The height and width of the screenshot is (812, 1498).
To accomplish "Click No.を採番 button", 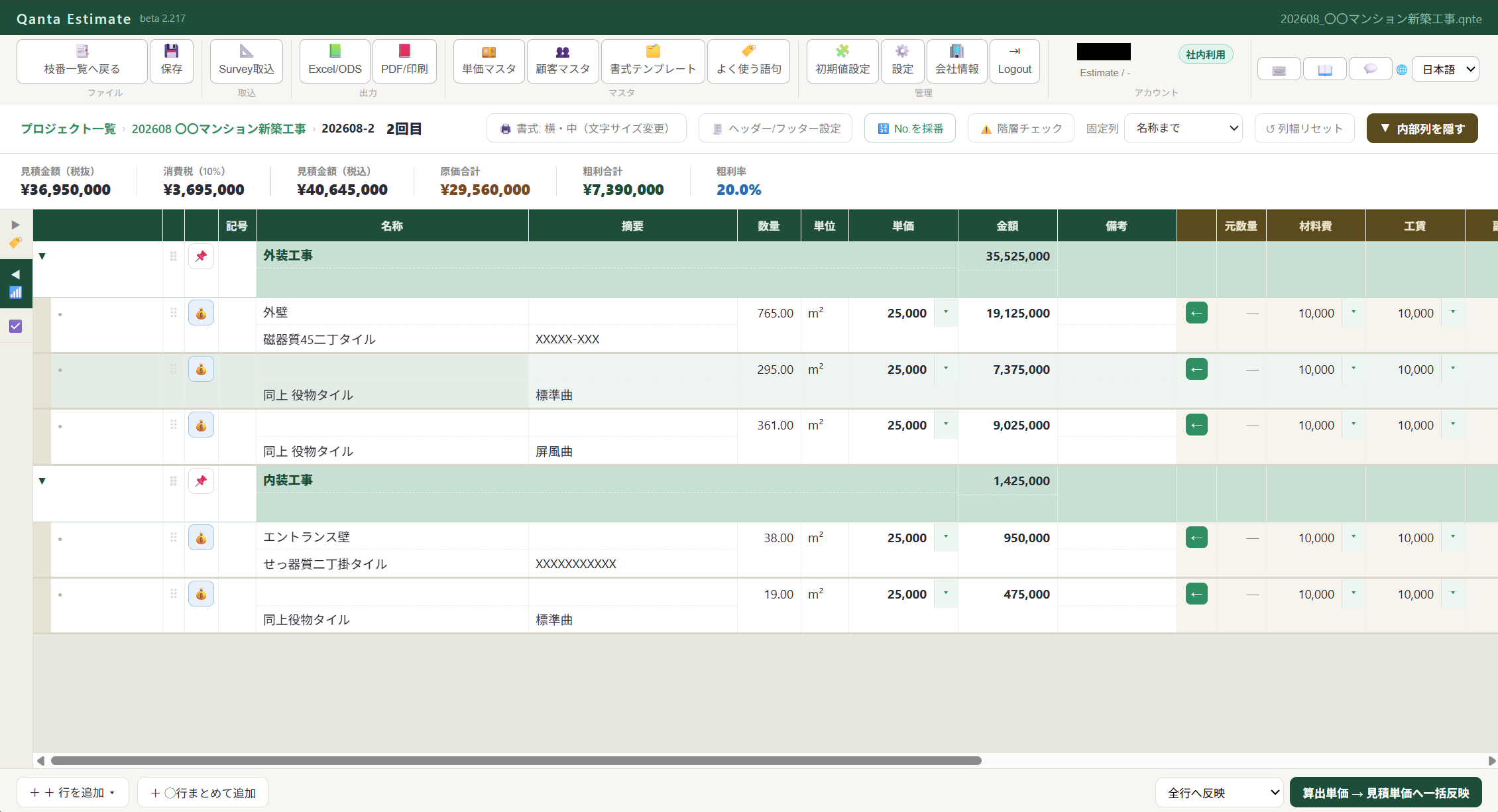I will [x=910, y=129].
